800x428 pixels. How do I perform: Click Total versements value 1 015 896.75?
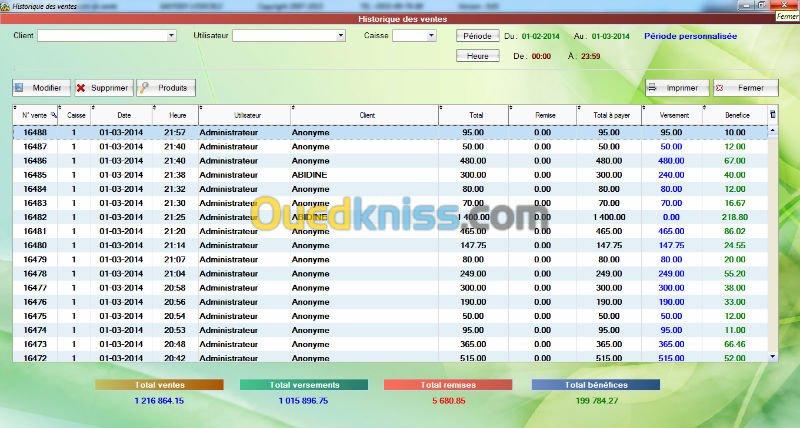304,400
